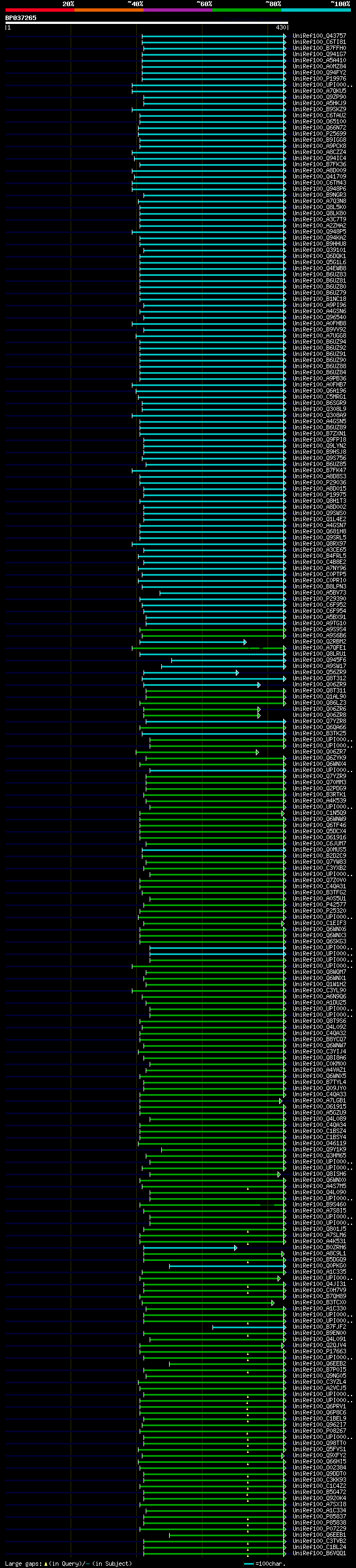The image size is (356, 1568).
Task: Select hit label UniRef100_A7QFE1
Action: pyautogui.click(x=319, y=647)
